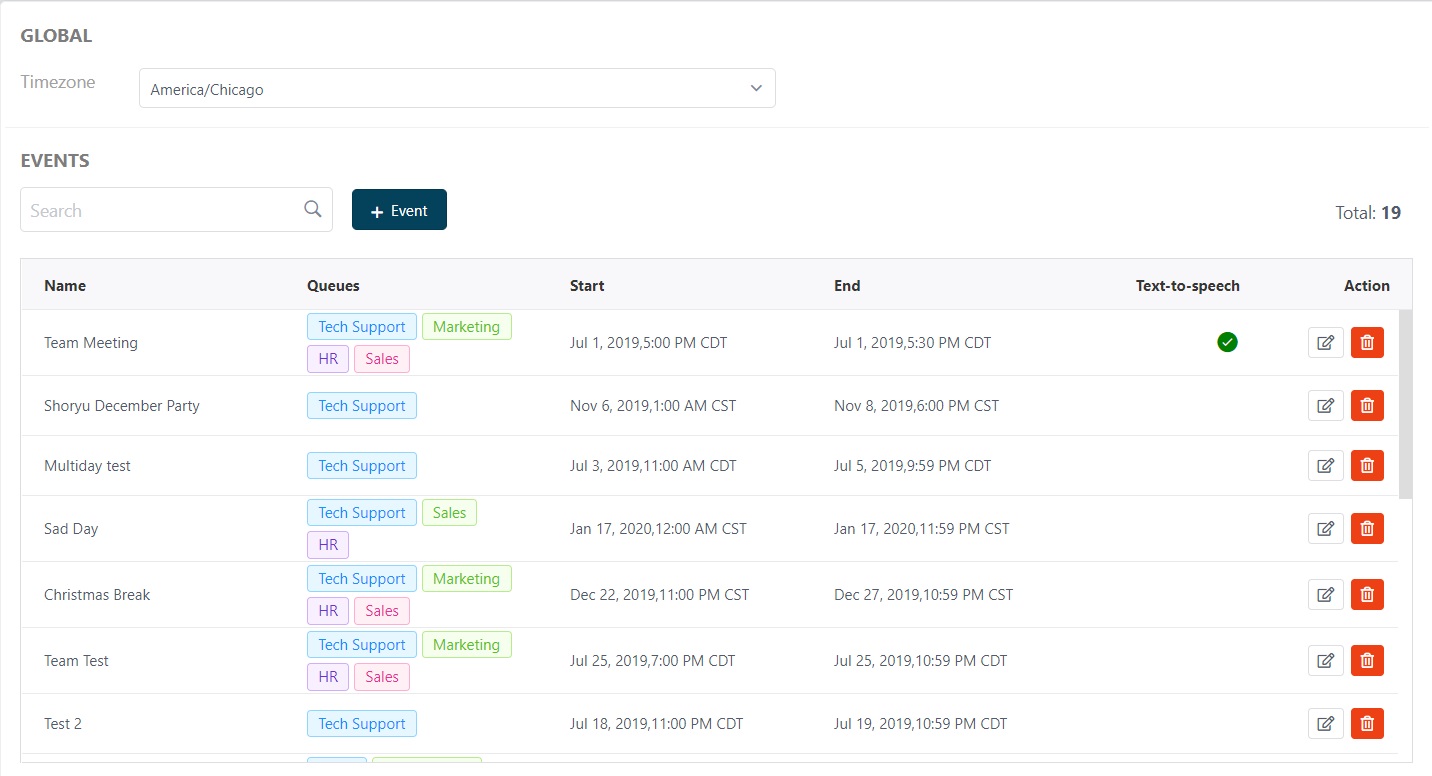Click the Queues column header
The image size is (1432, 776).
pos(333,286)
